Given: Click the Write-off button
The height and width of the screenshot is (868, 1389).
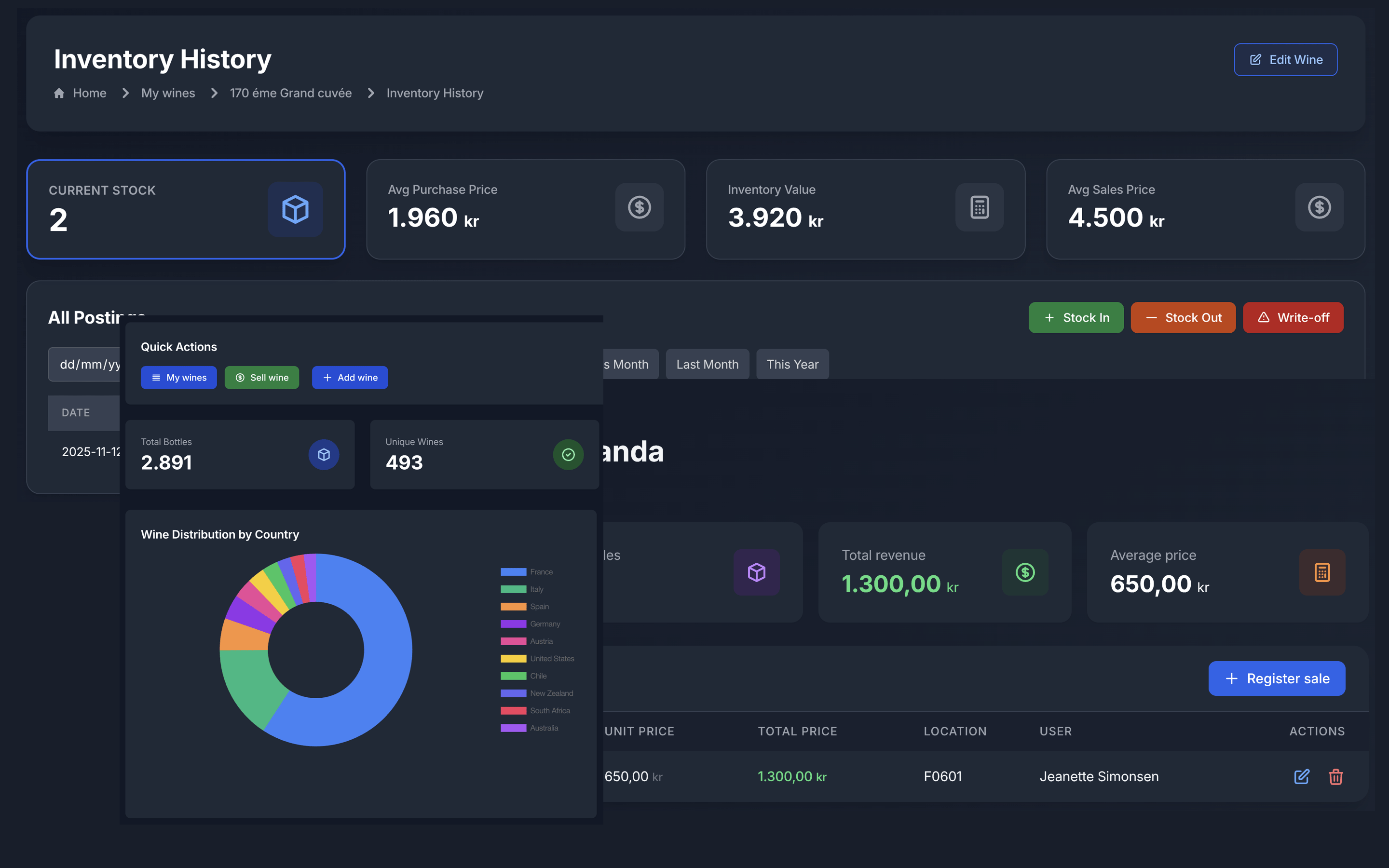Looking at the screenshot, I should [x=1293, y=317].
